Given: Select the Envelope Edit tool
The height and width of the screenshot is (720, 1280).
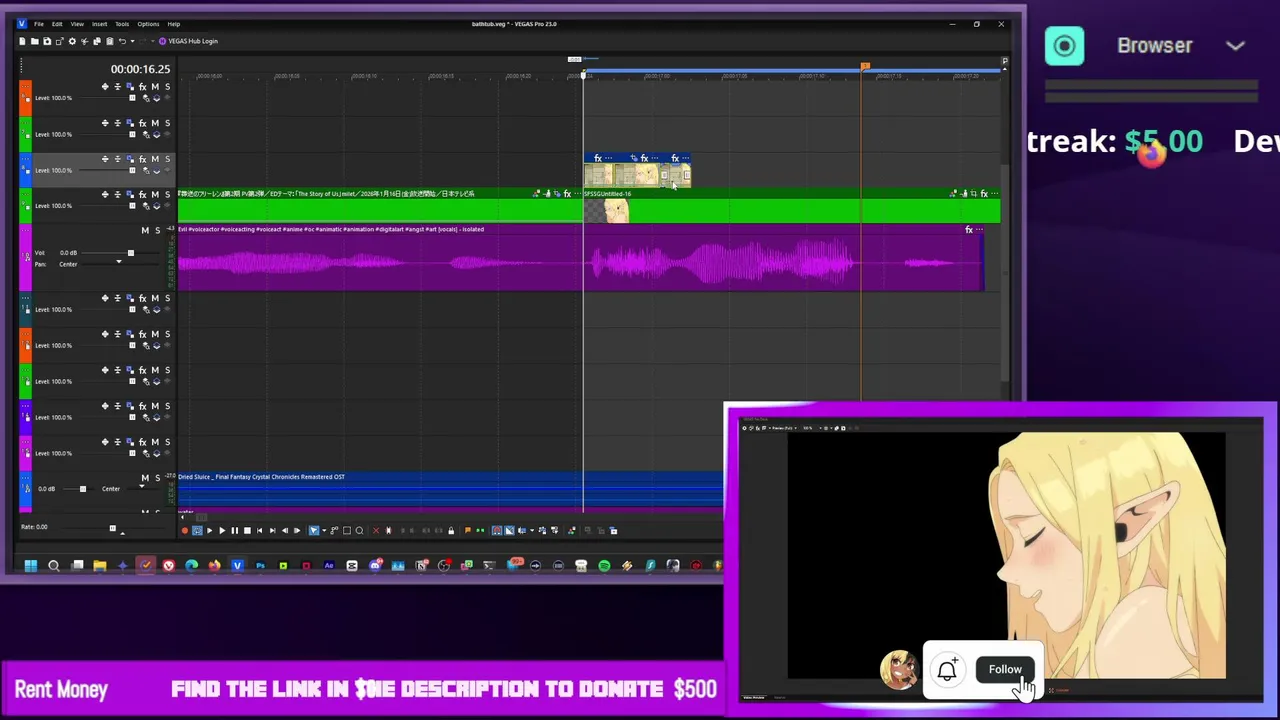Looking at the screenshot, I should (334, 531).
